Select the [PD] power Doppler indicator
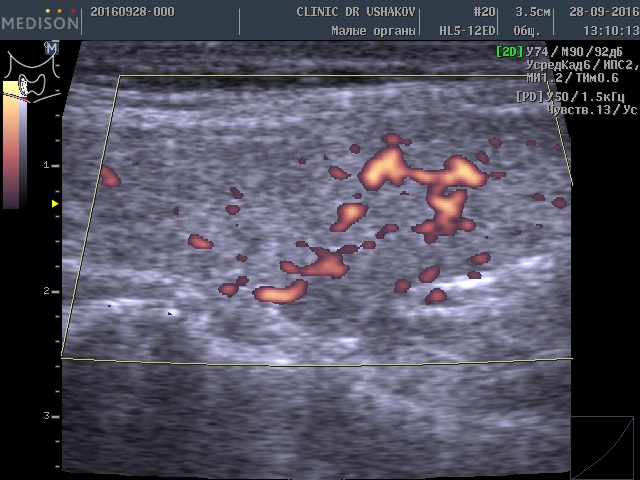 528,97
